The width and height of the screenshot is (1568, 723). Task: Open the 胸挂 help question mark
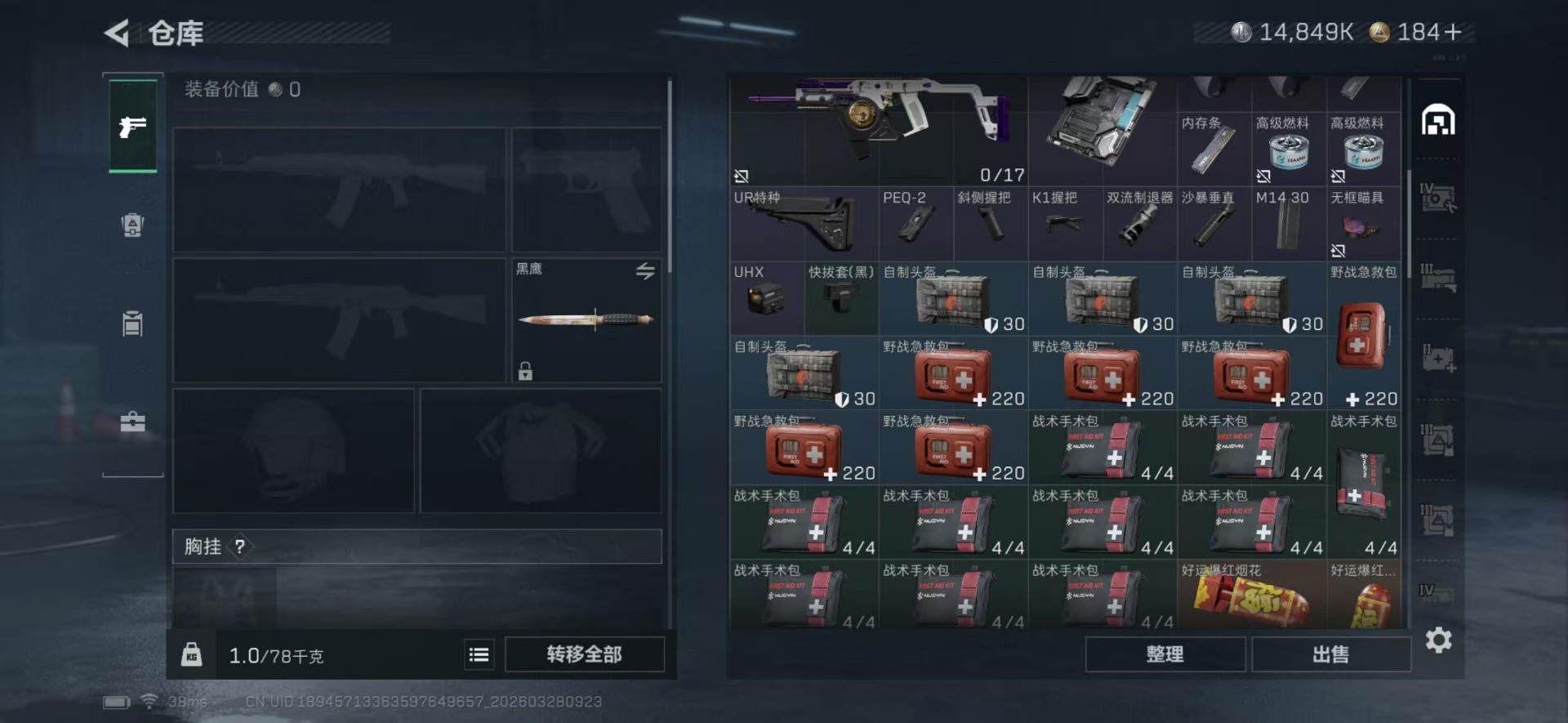(x=240, y=547)
